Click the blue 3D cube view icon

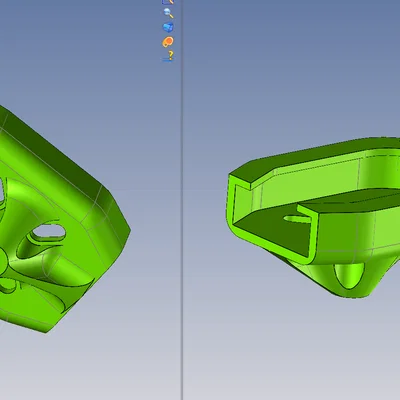click(168, 27)
